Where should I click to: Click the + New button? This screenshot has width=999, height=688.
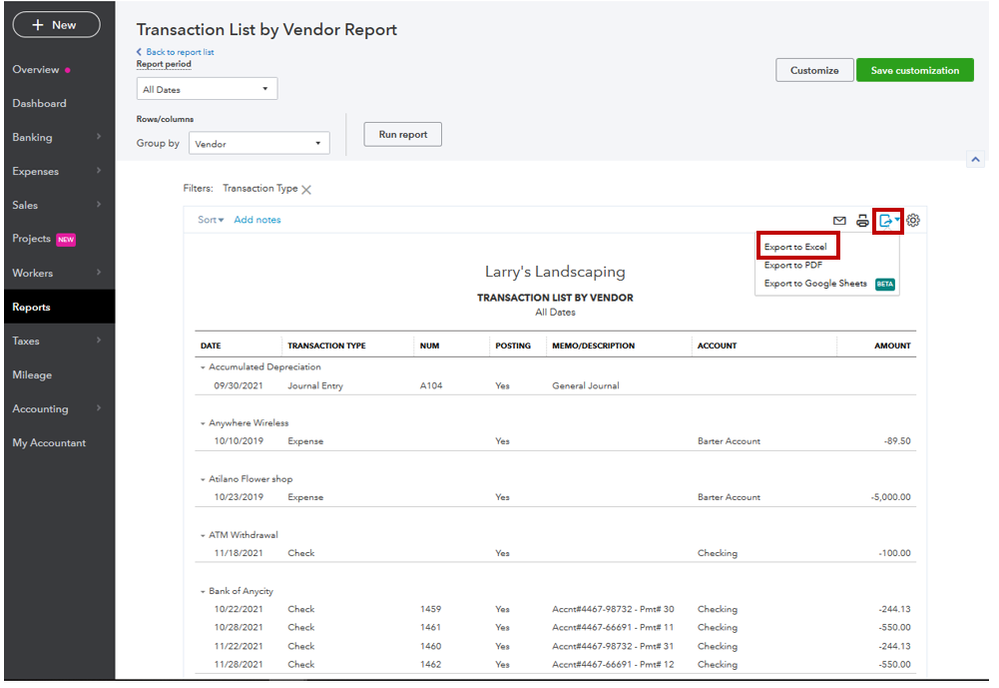pyautogui.click(x=56, y=25)
